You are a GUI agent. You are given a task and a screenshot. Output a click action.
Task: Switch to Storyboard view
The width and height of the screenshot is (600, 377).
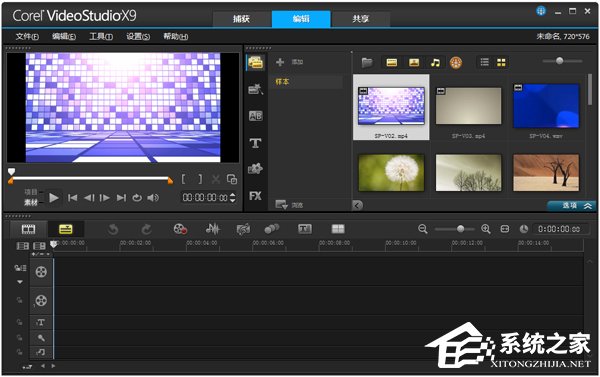click(x=28, y=229)
